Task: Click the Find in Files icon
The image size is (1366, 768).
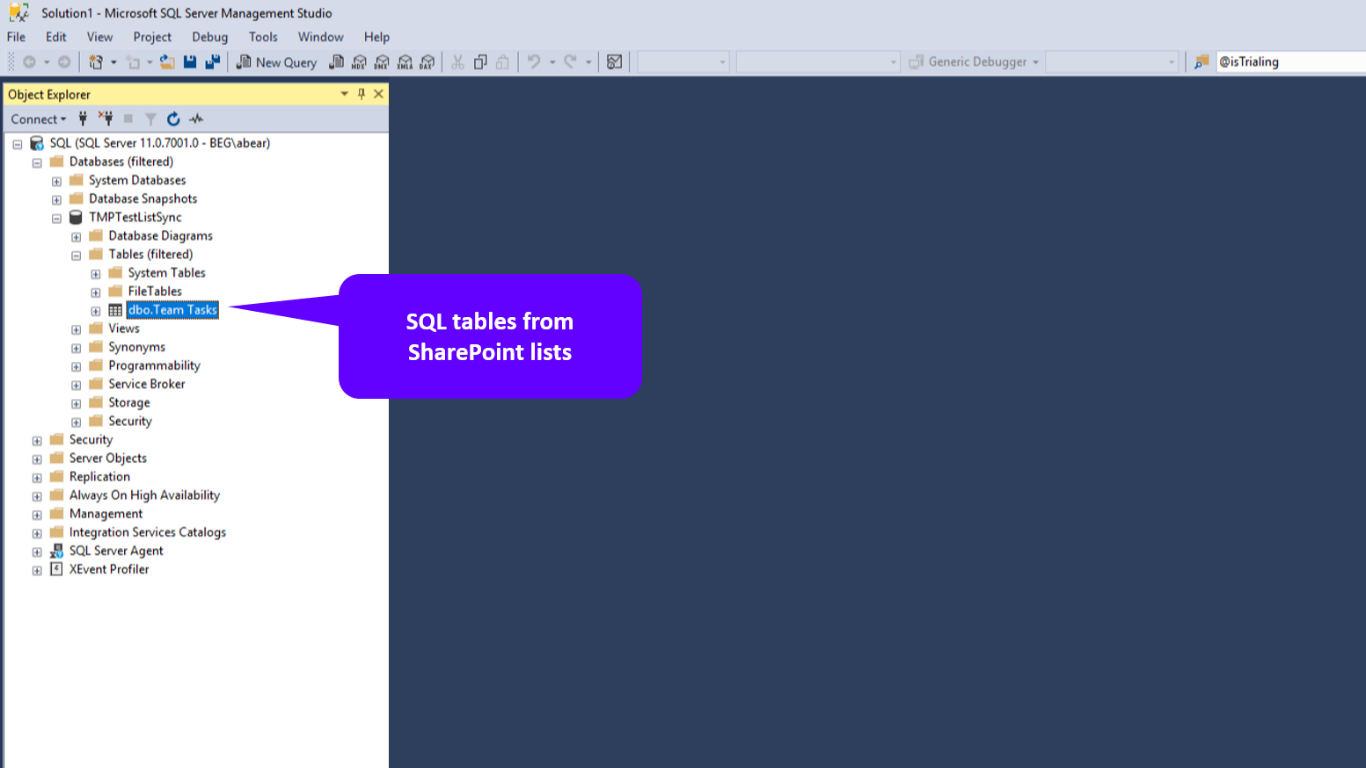Action: 1202,62
